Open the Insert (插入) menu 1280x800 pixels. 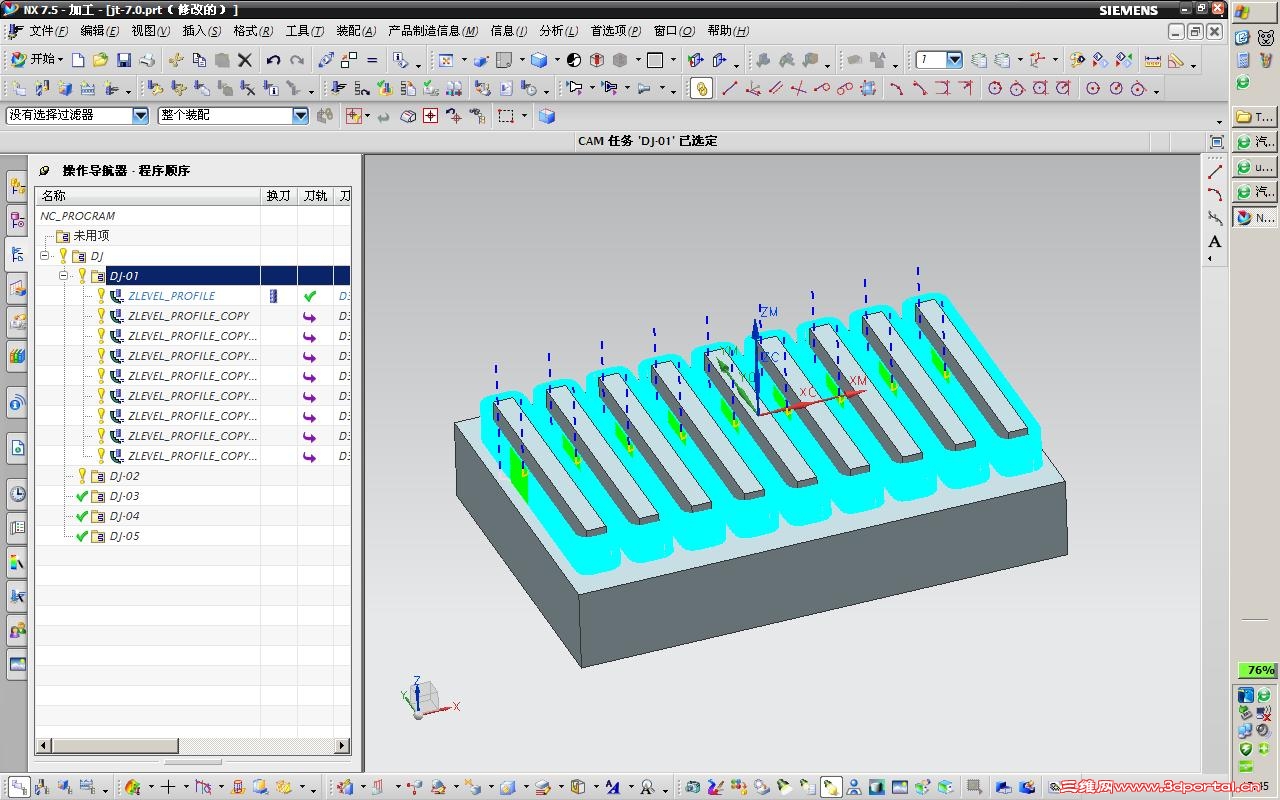[x=202, y=31]
